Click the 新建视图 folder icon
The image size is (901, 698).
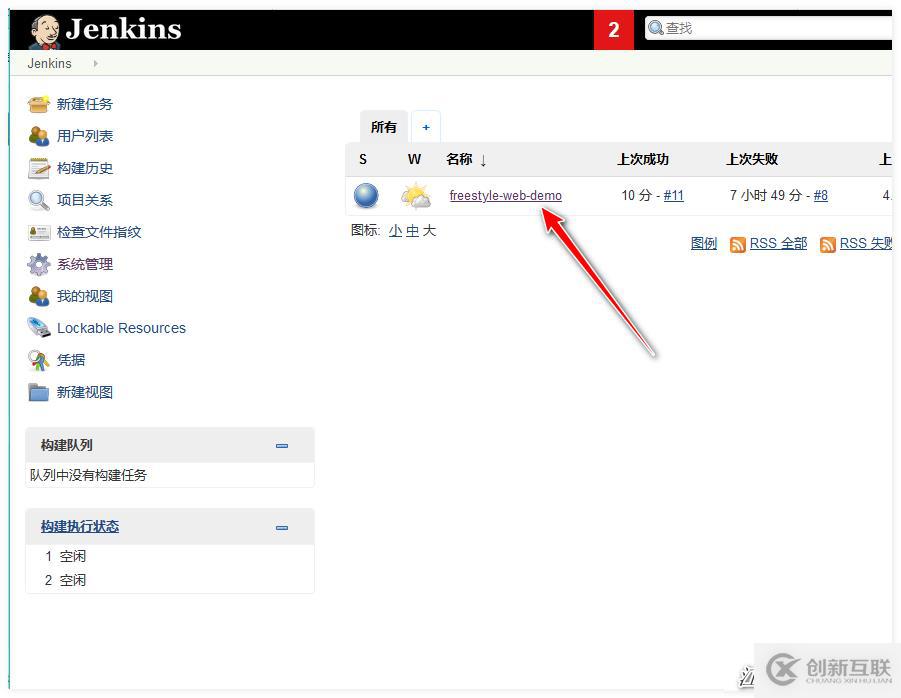pyautogui.click(x=38, y=392)
